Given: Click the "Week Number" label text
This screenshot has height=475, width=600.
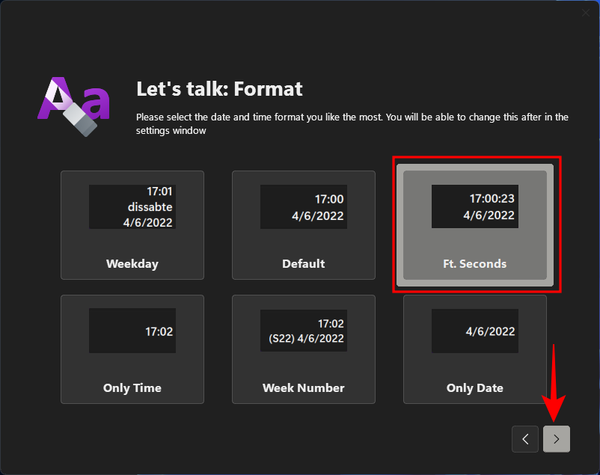Looking at the screenshot, I should click(304, 388).
